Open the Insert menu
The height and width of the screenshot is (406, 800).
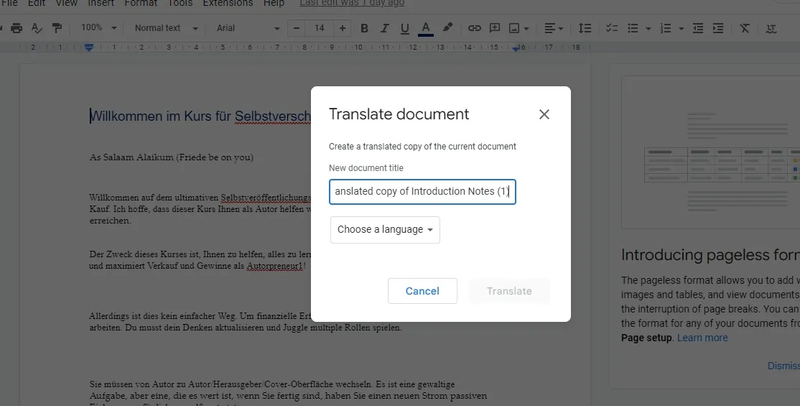pos(101,3)
